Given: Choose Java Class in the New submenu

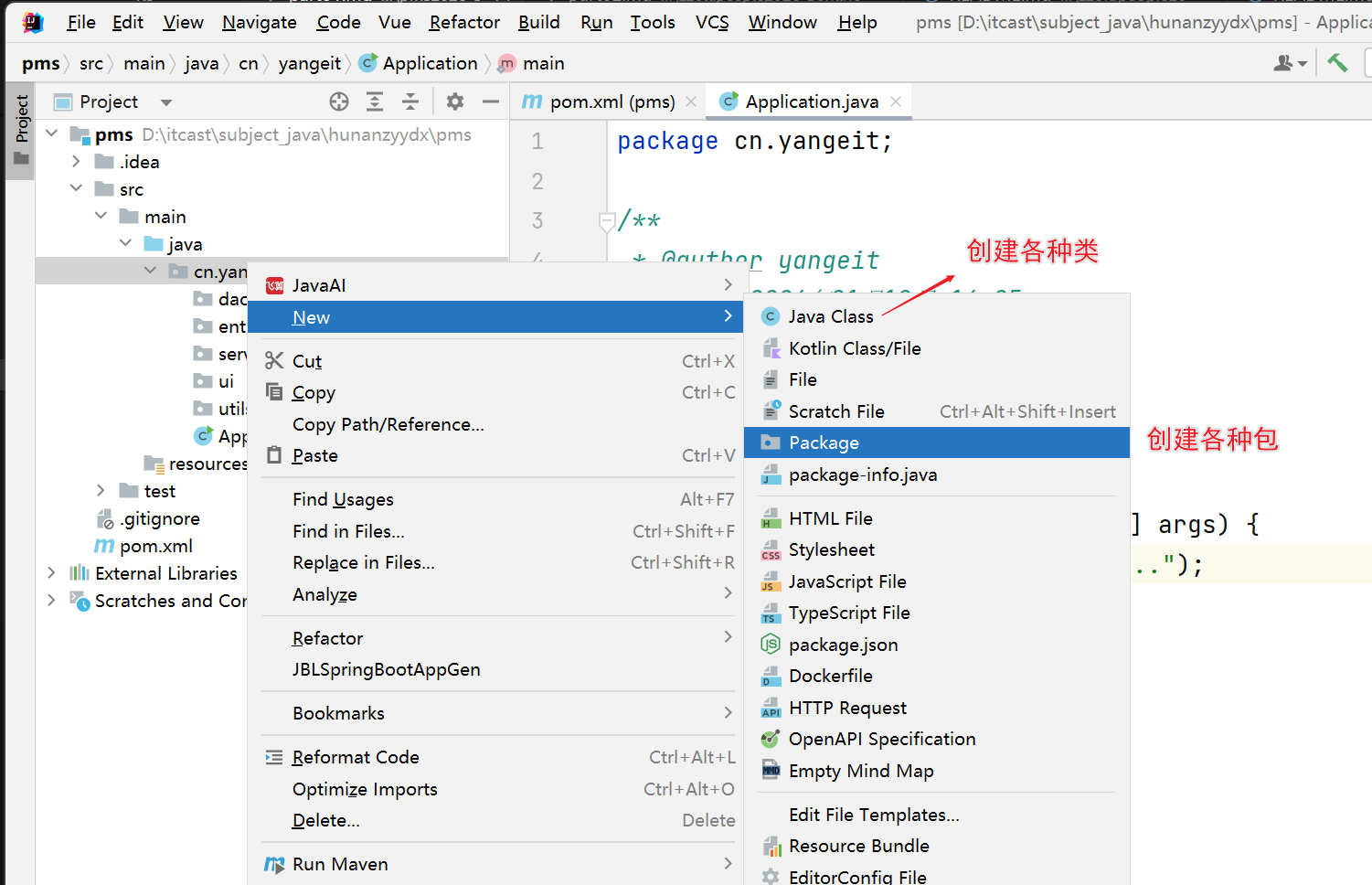Looking at the screenshot, I should (830, 316).
